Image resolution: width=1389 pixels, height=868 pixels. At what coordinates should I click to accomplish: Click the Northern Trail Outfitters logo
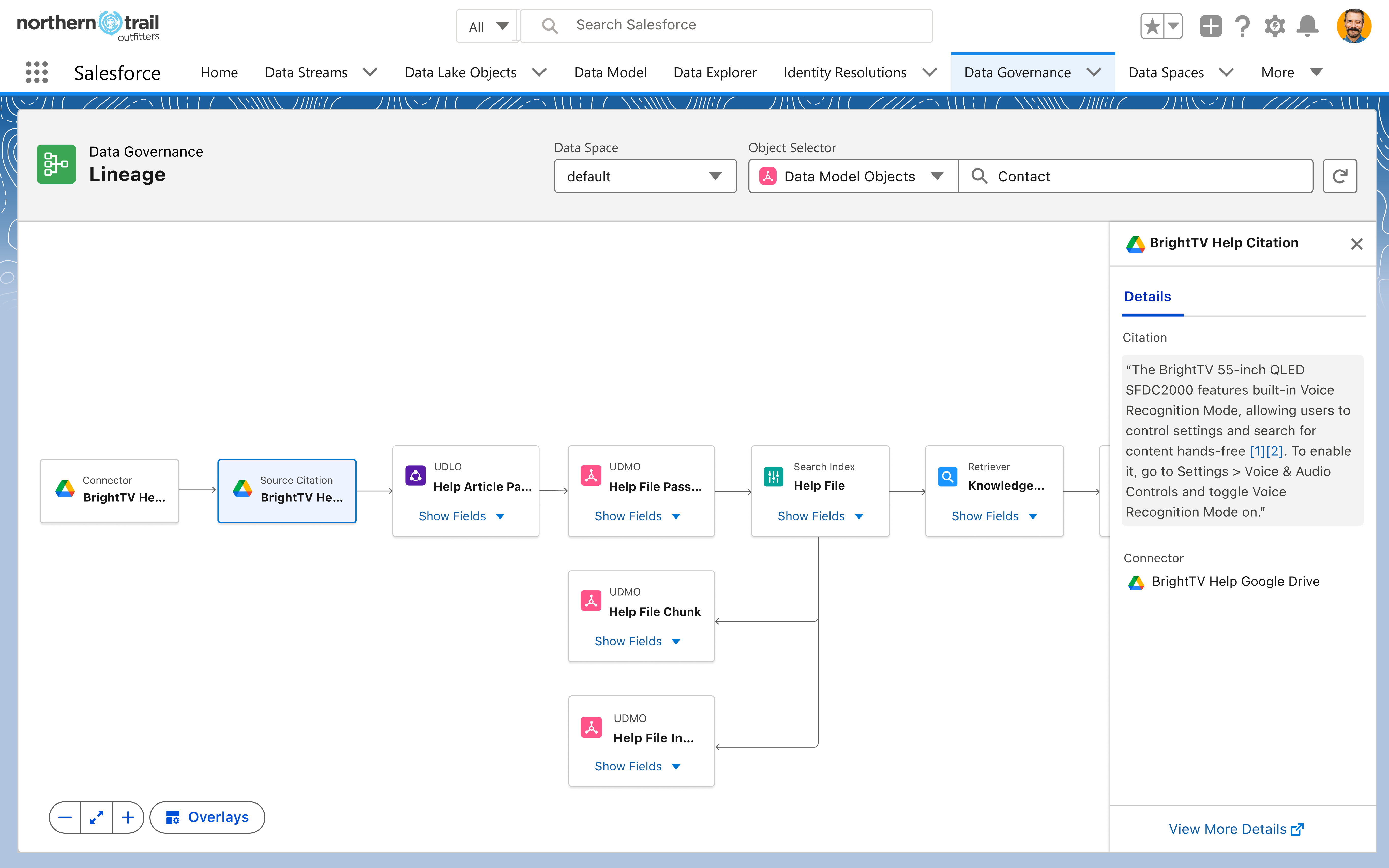(x=88, y=26)
